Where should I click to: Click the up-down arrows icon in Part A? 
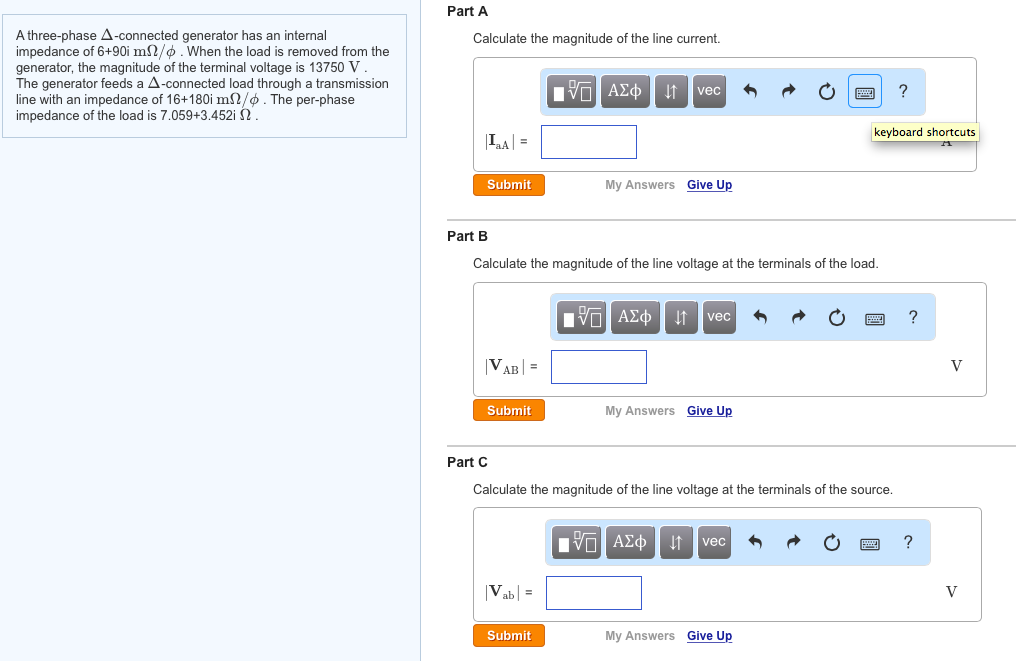(671, 90)
